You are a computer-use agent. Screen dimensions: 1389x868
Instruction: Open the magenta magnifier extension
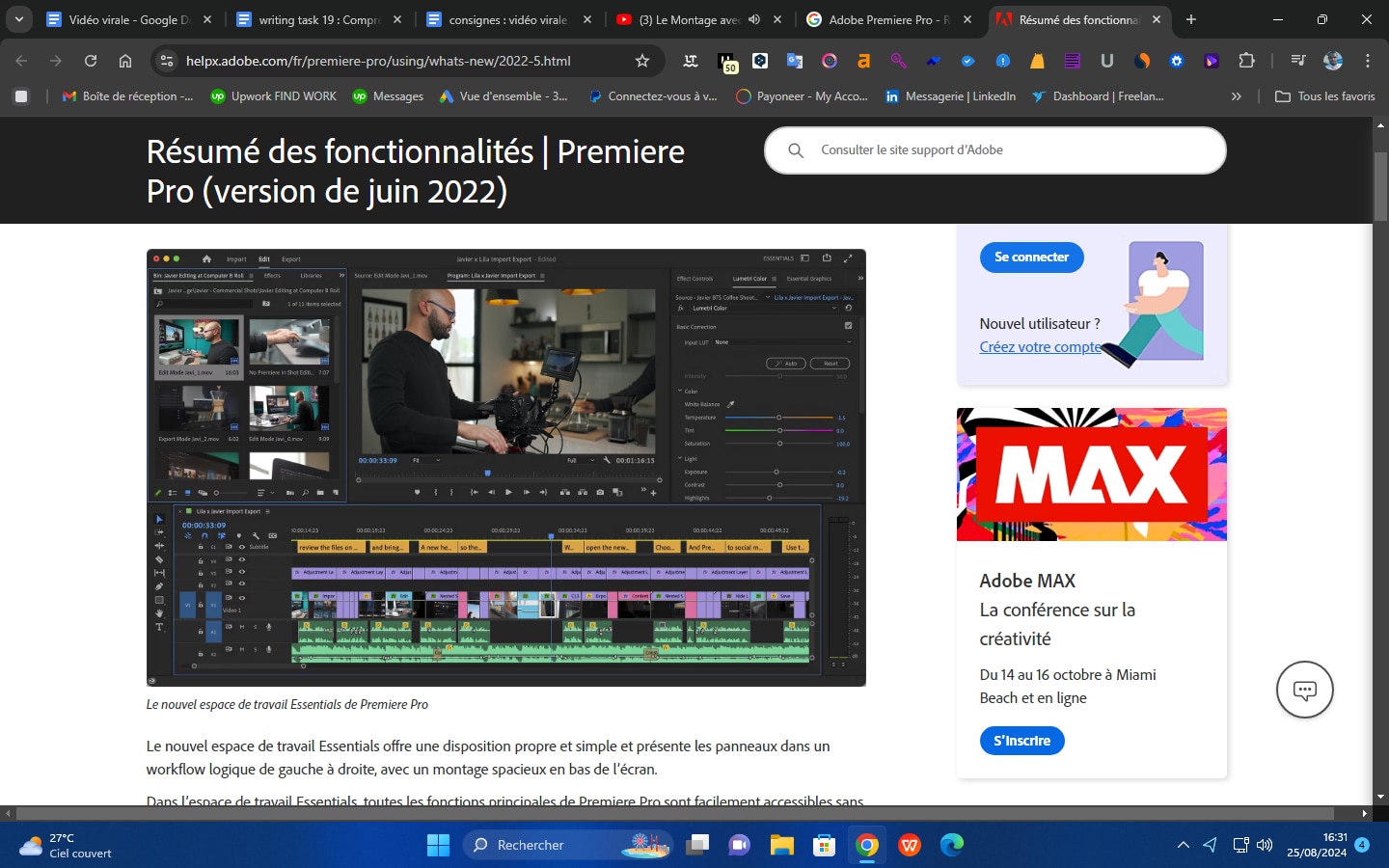[x=899, y=61]
